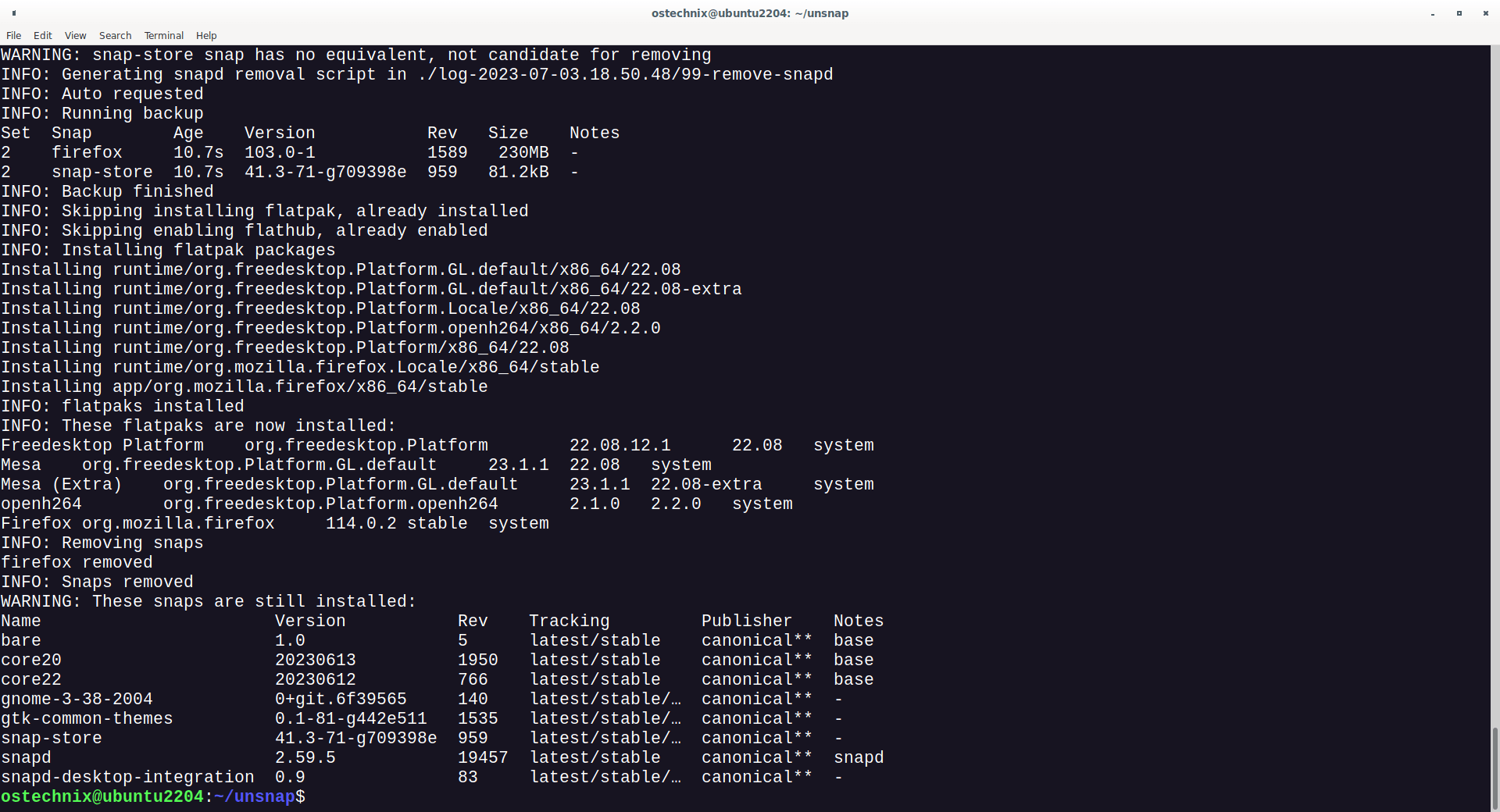Click Freedesktop Platform version 22.08.12.1
The height and width of the screenshot is (812, 1500).
(x=620, y=445)
